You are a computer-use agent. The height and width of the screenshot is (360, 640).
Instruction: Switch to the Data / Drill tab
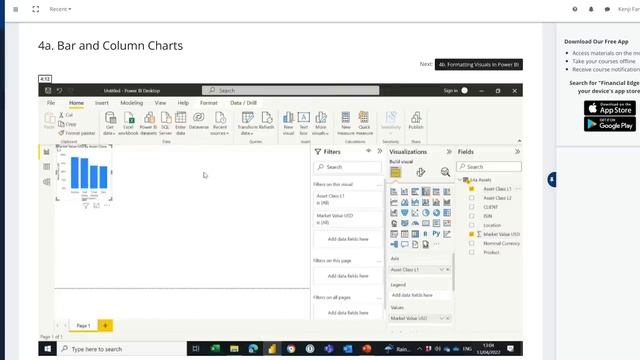[243, 103]
